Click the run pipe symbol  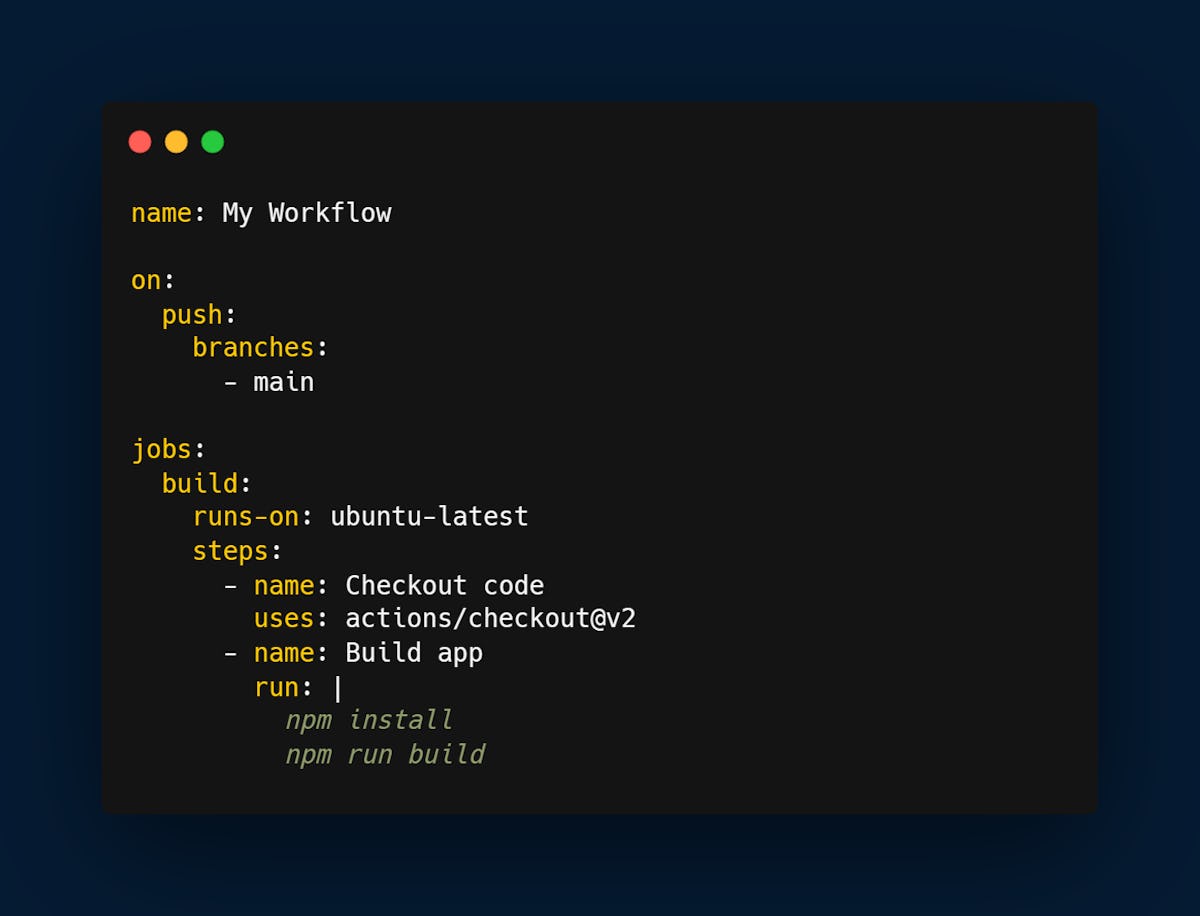coord(337,687)
